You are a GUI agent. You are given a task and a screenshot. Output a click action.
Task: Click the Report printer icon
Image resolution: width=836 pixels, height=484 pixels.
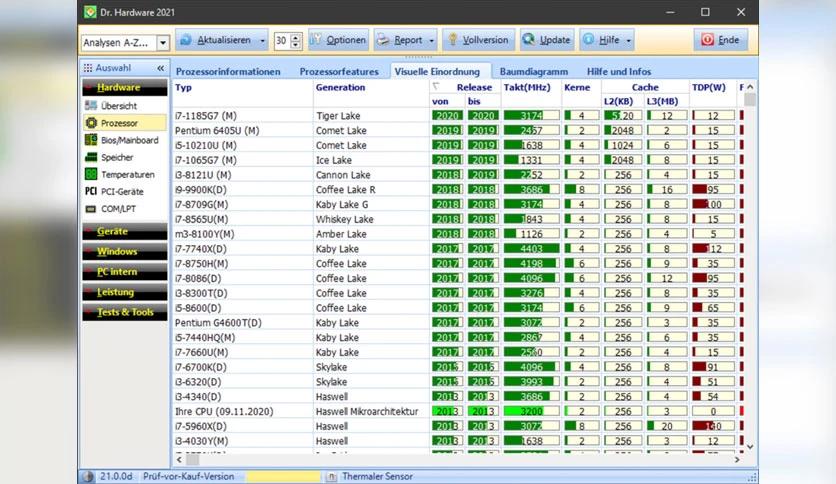click(x=383, y=40)
